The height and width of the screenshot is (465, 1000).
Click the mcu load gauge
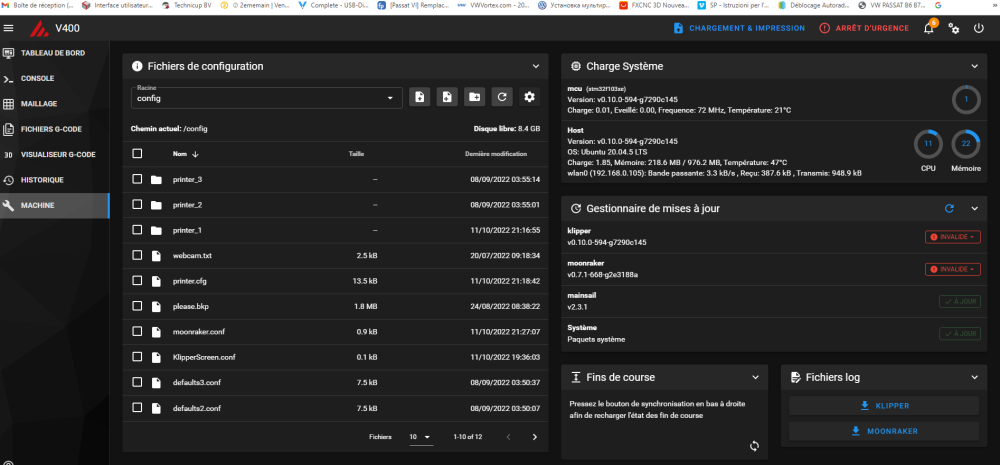966,99
